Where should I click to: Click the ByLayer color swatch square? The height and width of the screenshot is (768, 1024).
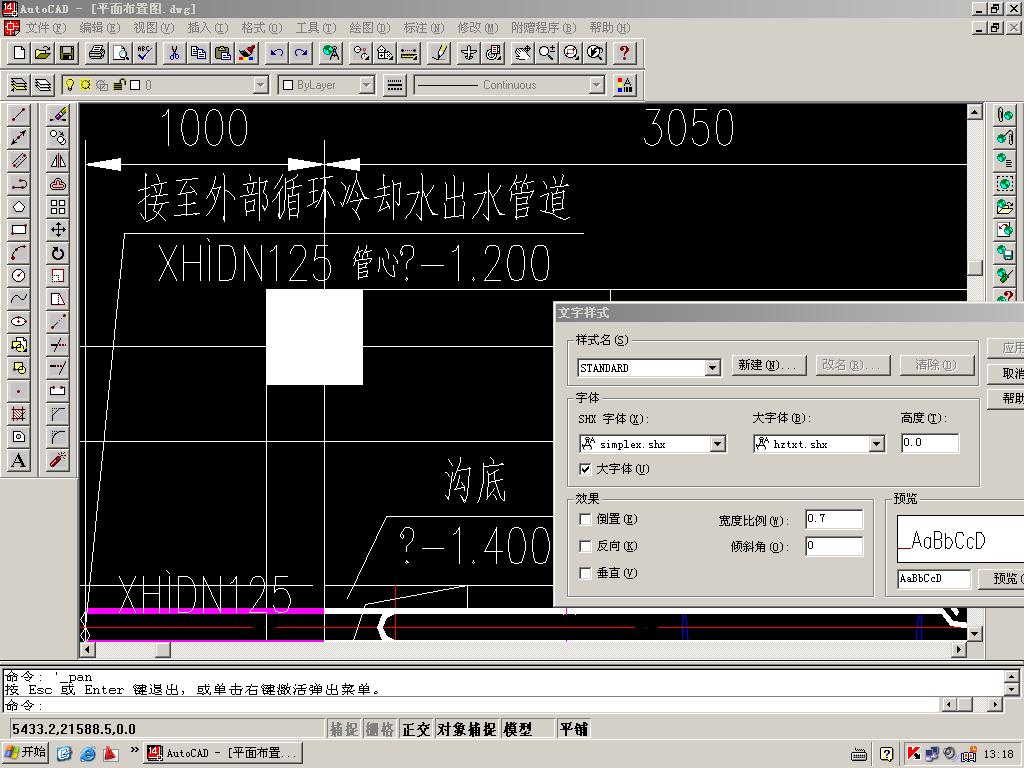pos(288,85)
